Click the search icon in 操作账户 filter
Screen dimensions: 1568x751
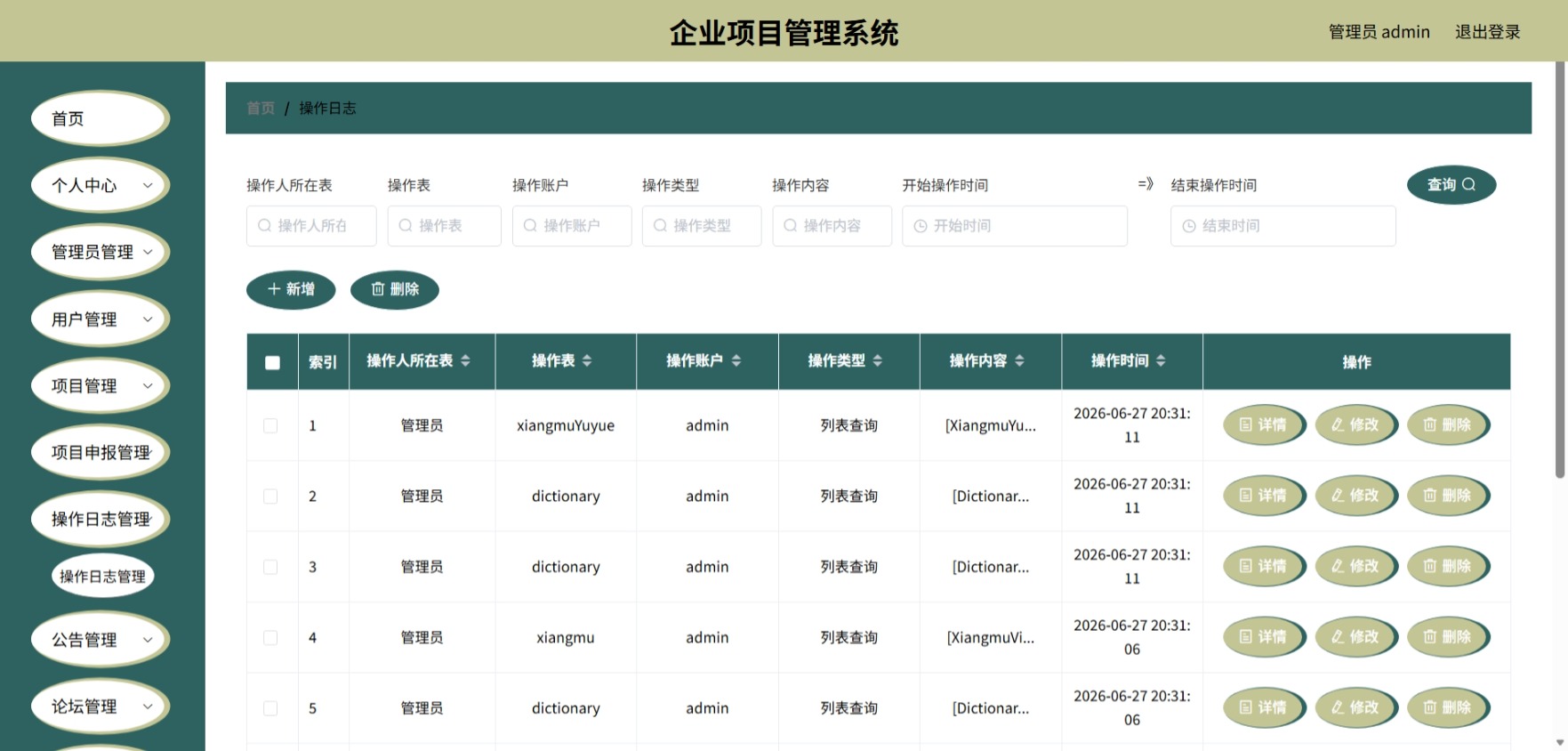tap(530, 225)
